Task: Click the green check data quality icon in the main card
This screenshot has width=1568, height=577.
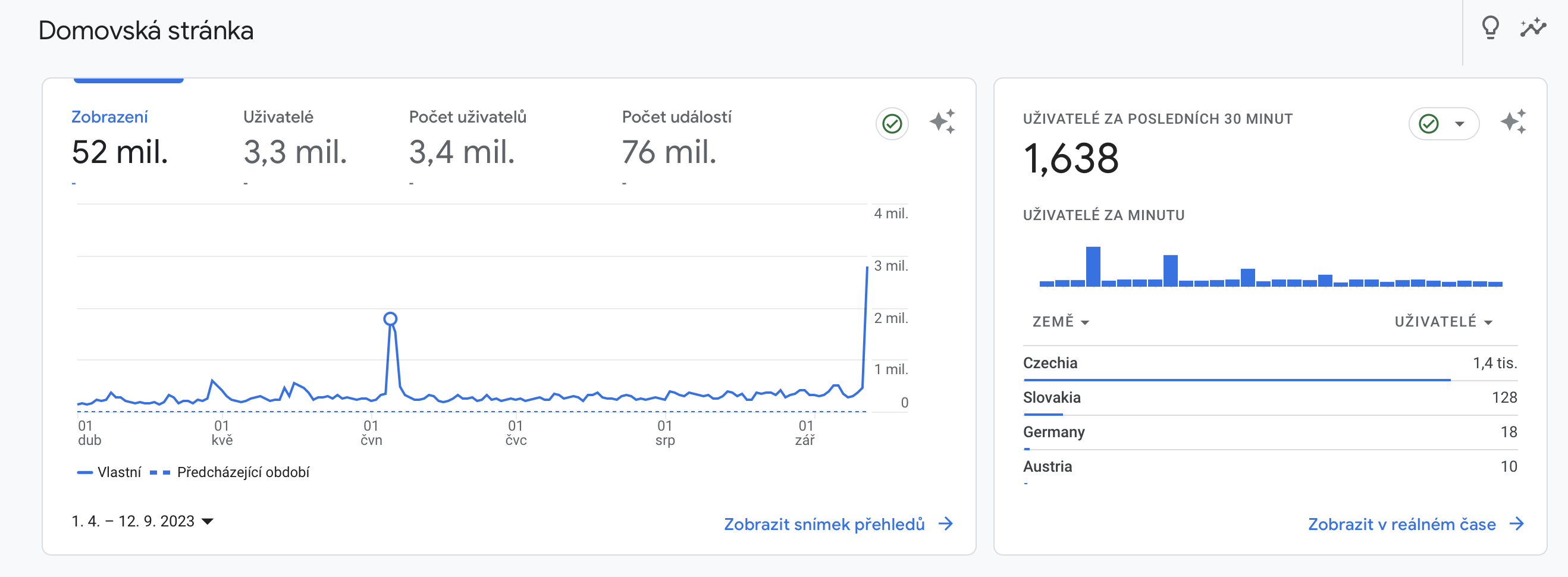Action: coord(892,124)
